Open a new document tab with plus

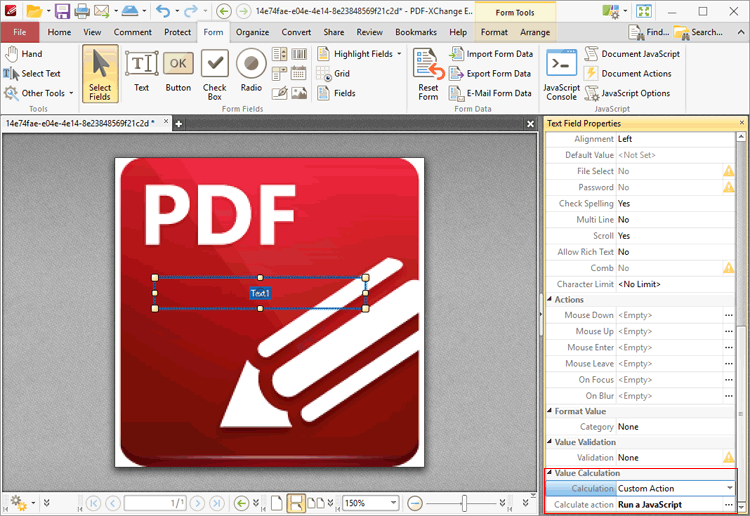(178, 124)
